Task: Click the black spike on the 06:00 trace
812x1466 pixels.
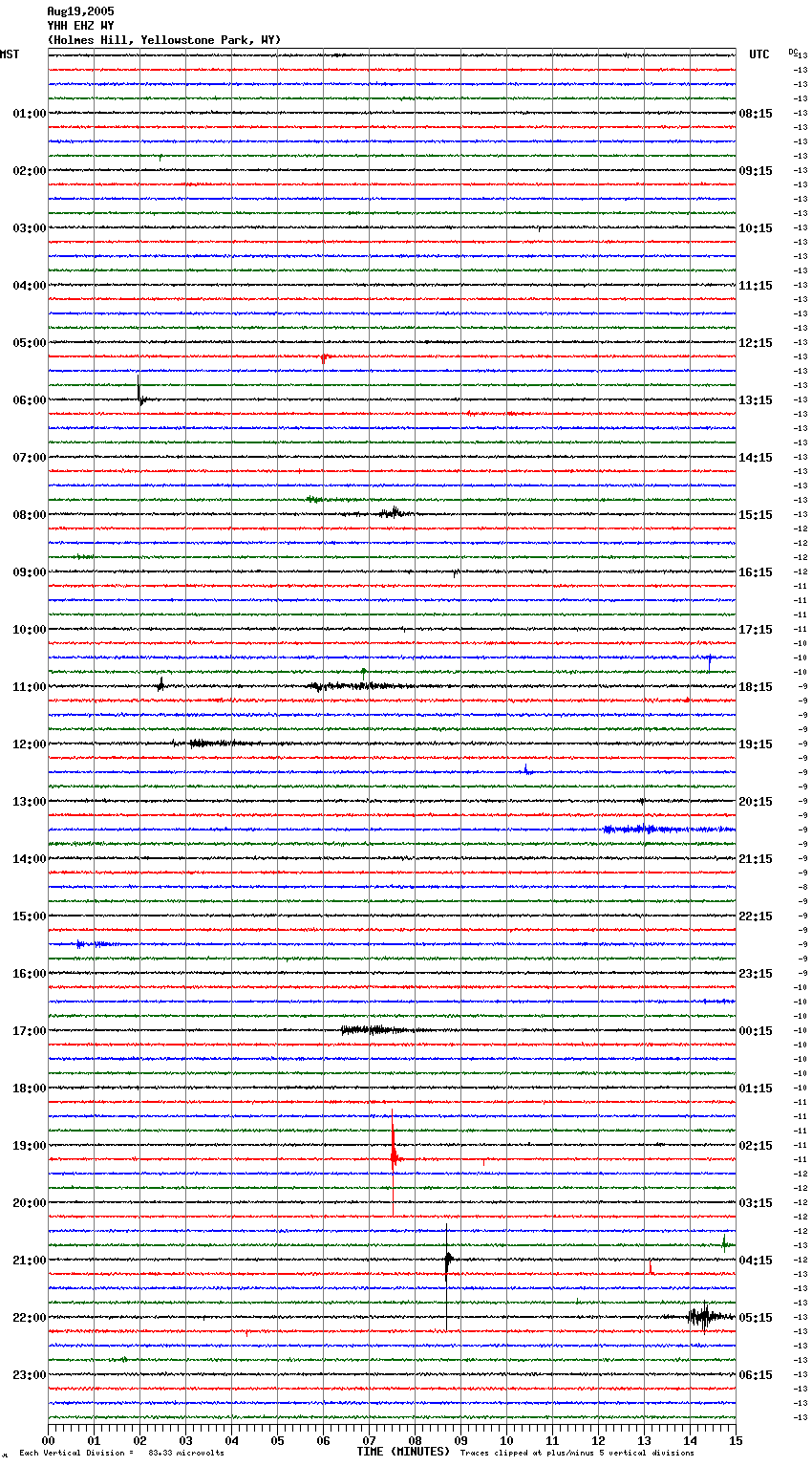Action: click(x=140, y=392)
